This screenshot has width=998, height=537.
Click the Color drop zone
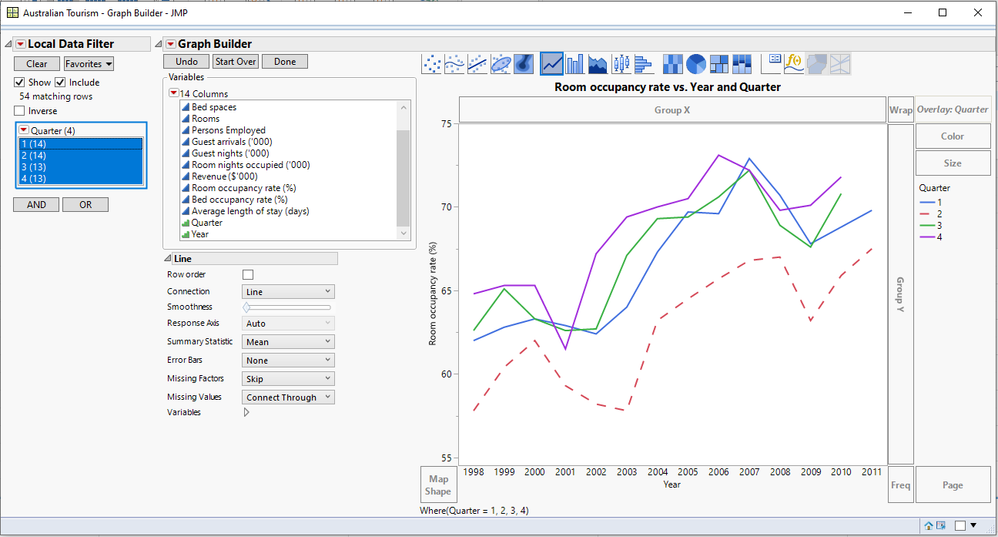click(x=953, y=136)
